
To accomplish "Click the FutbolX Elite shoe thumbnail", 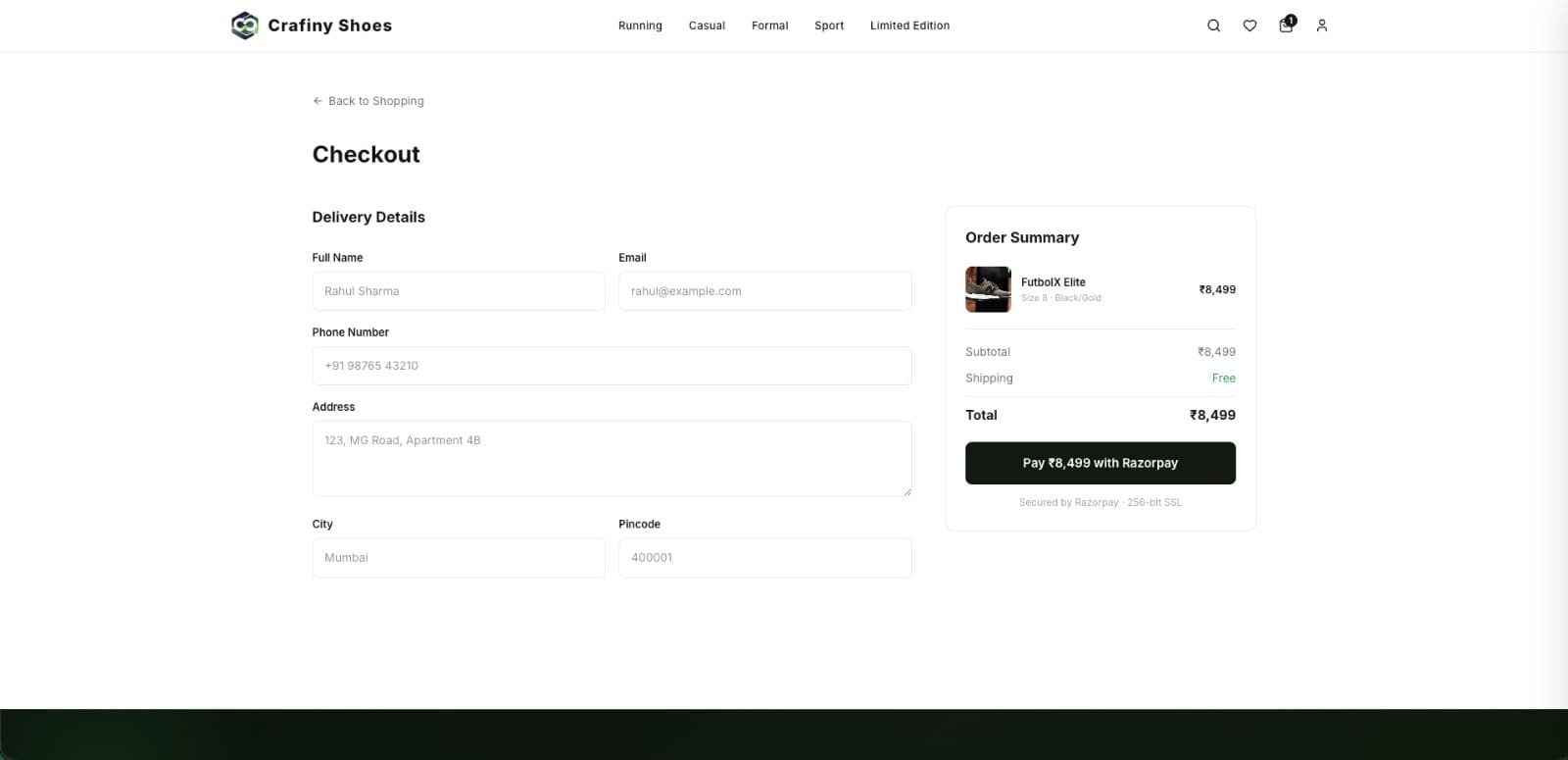I will (988, 289).
